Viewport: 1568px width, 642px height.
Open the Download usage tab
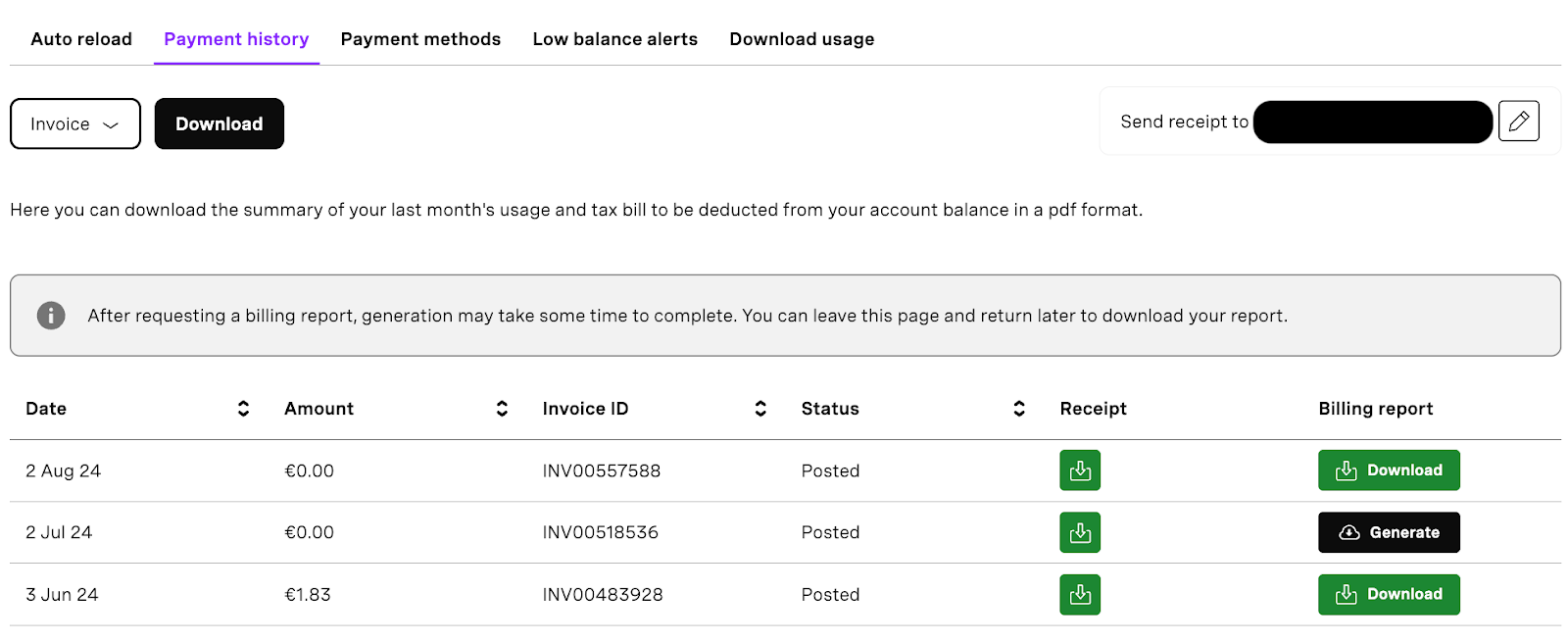[802, 39]
